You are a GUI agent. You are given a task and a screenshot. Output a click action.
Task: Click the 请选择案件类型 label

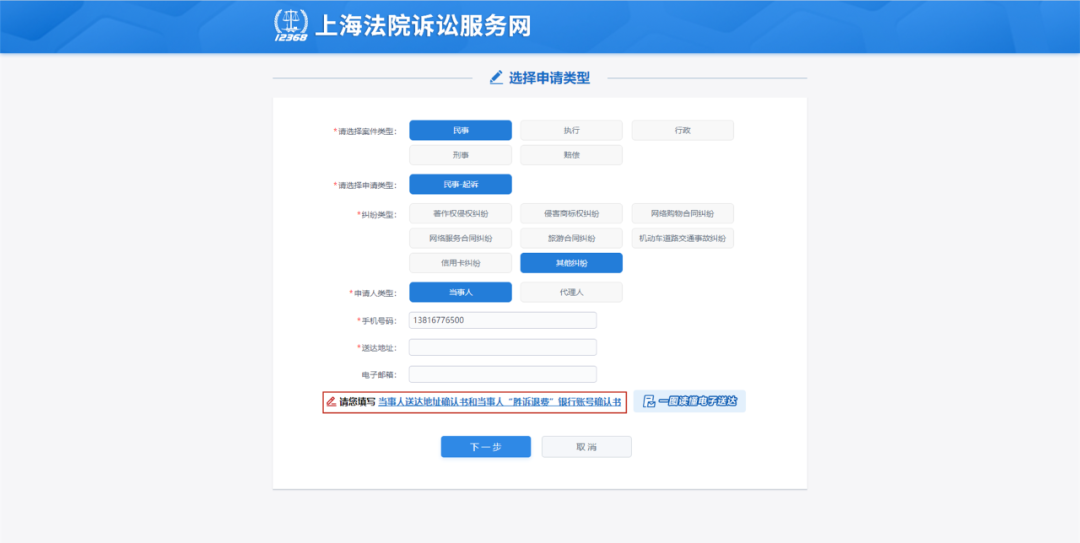tap(365, 131)
